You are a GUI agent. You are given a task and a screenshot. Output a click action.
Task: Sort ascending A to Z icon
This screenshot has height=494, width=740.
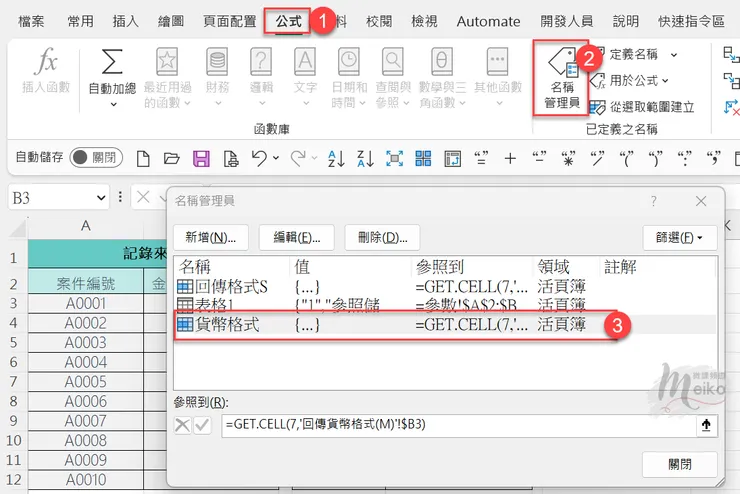tap(336, 159)
